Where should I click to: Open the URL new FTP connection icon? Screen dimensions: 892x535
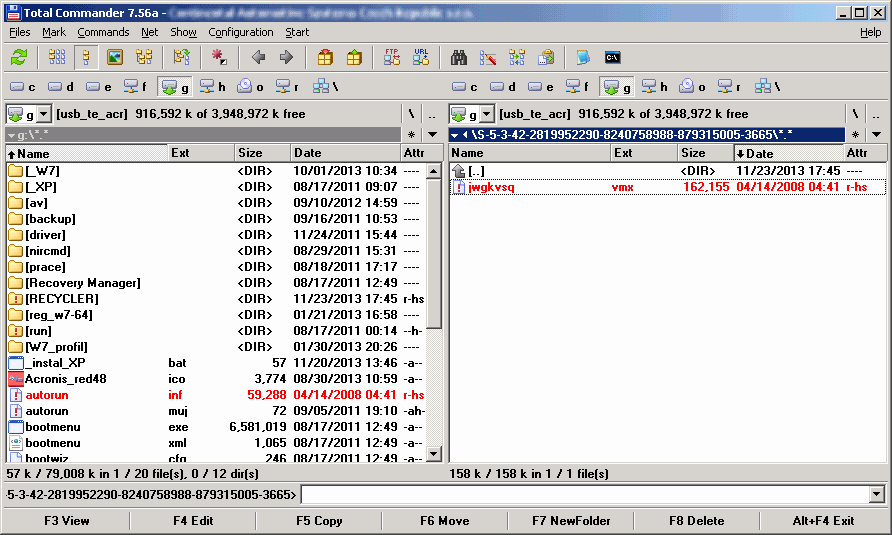click(x=421, y=57)
